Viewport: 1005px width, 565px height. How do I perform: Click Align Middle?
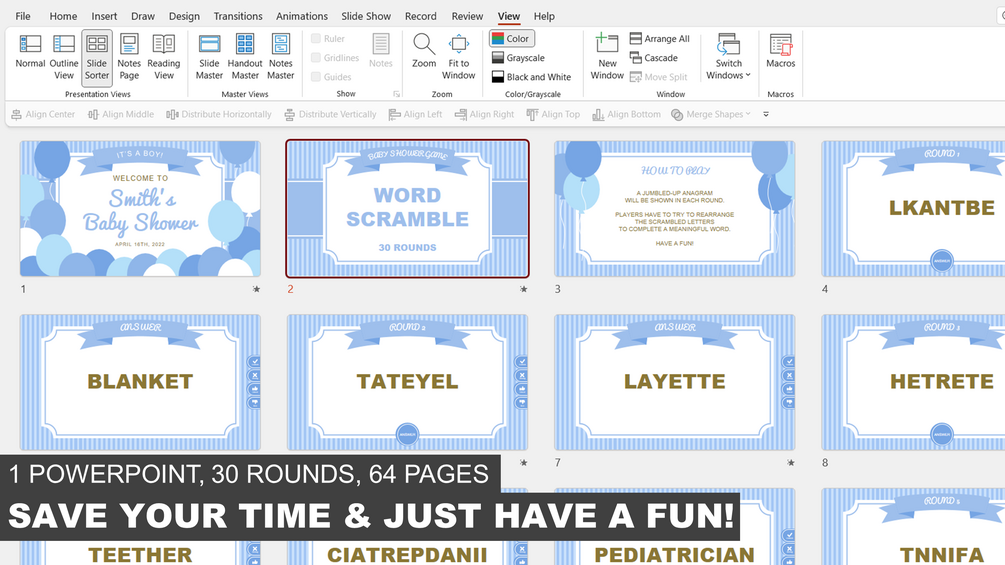point(120,114)
